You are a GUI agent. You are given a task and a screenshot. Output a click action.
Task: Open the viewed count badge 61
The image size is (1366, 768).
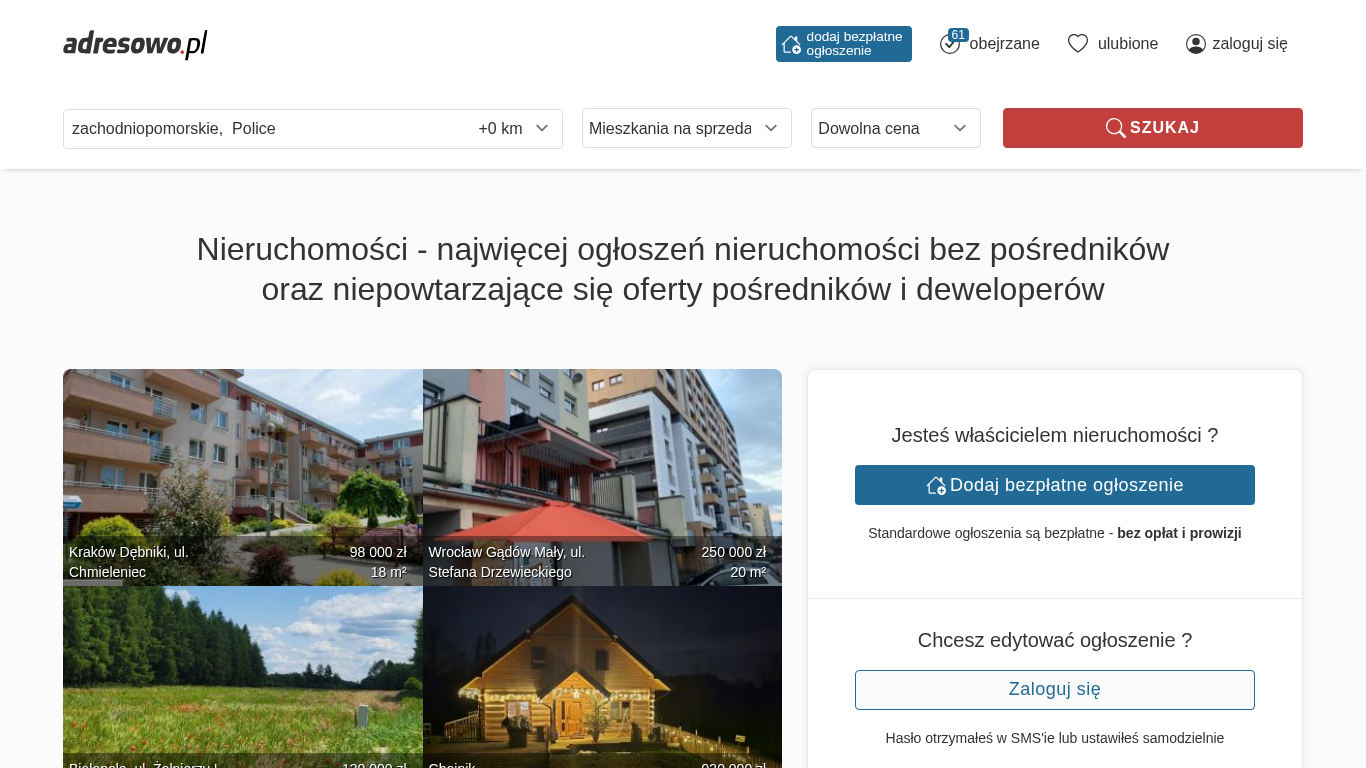click(958, 35)
